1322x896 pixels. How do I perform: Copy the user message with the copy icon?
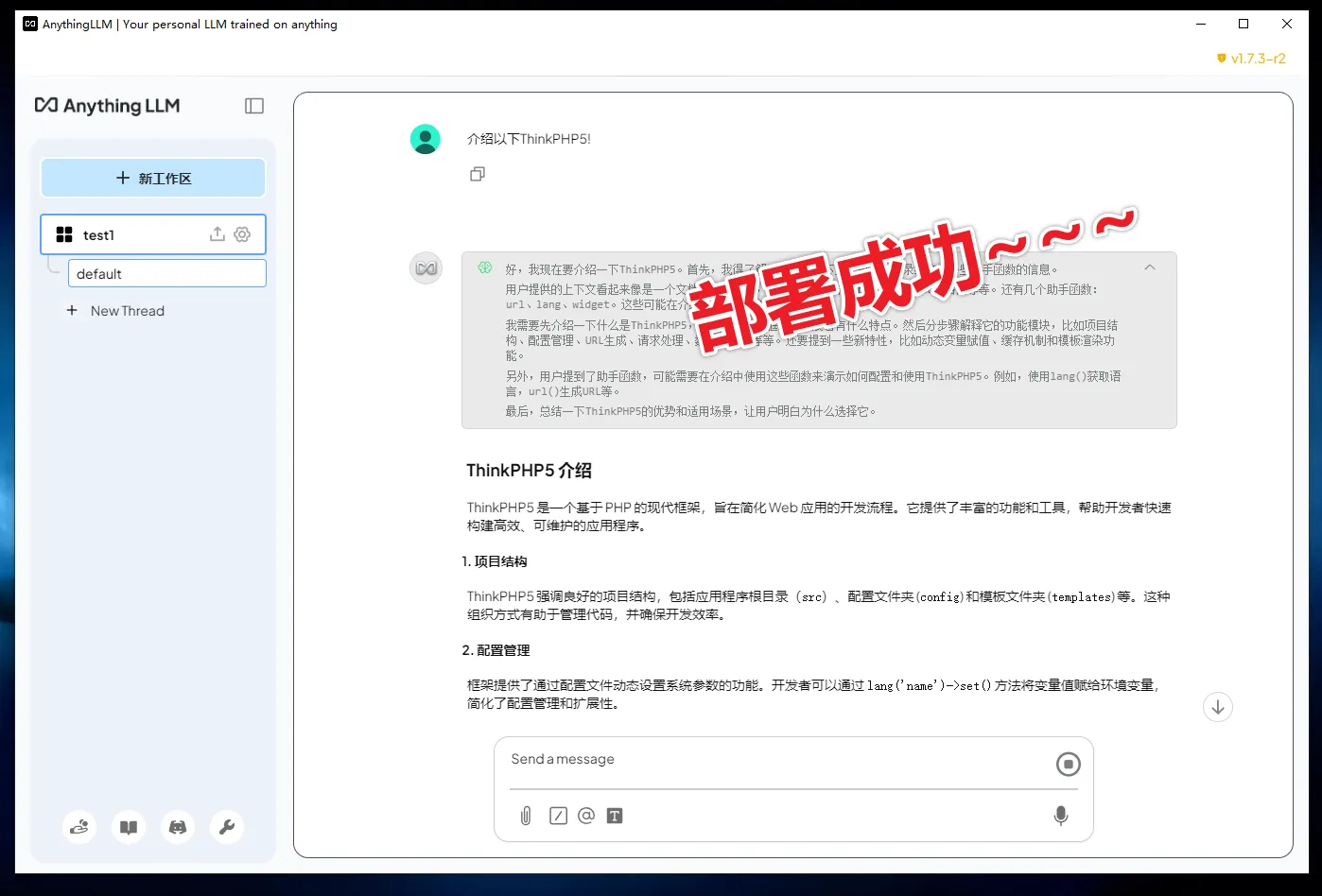click(x=478, y=174)
